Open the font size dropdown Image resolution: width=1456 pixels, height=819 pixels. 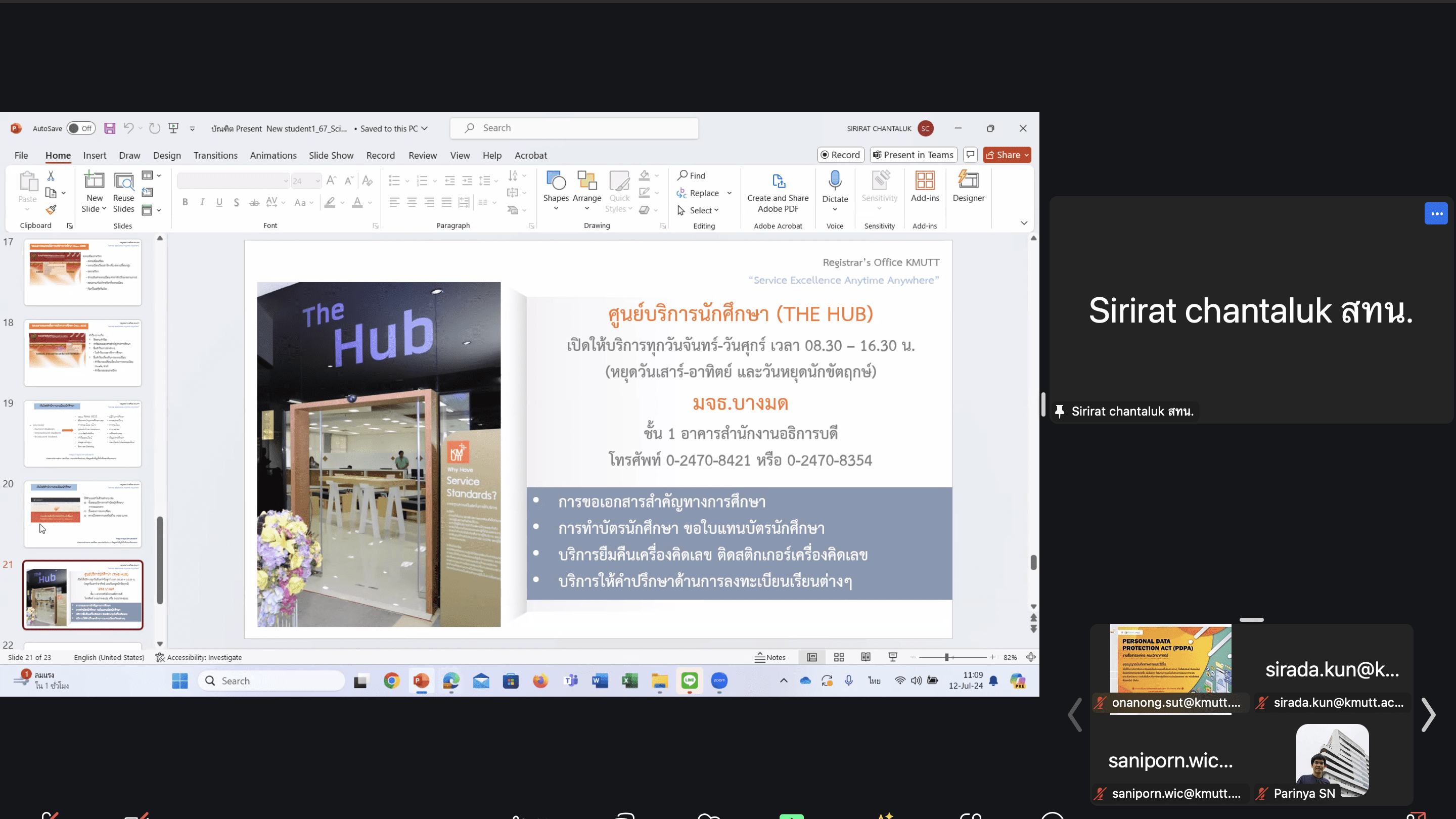[317, 181]
